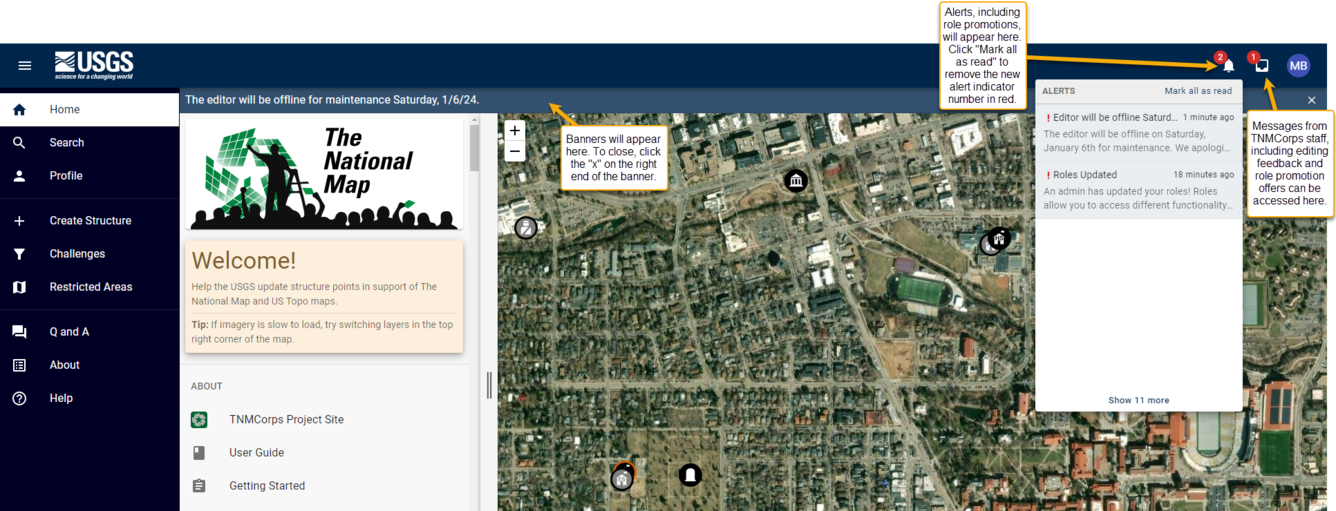Click the Help question mark icon
The height and width of the screenshot is (511, 1336).
(19, 398)
